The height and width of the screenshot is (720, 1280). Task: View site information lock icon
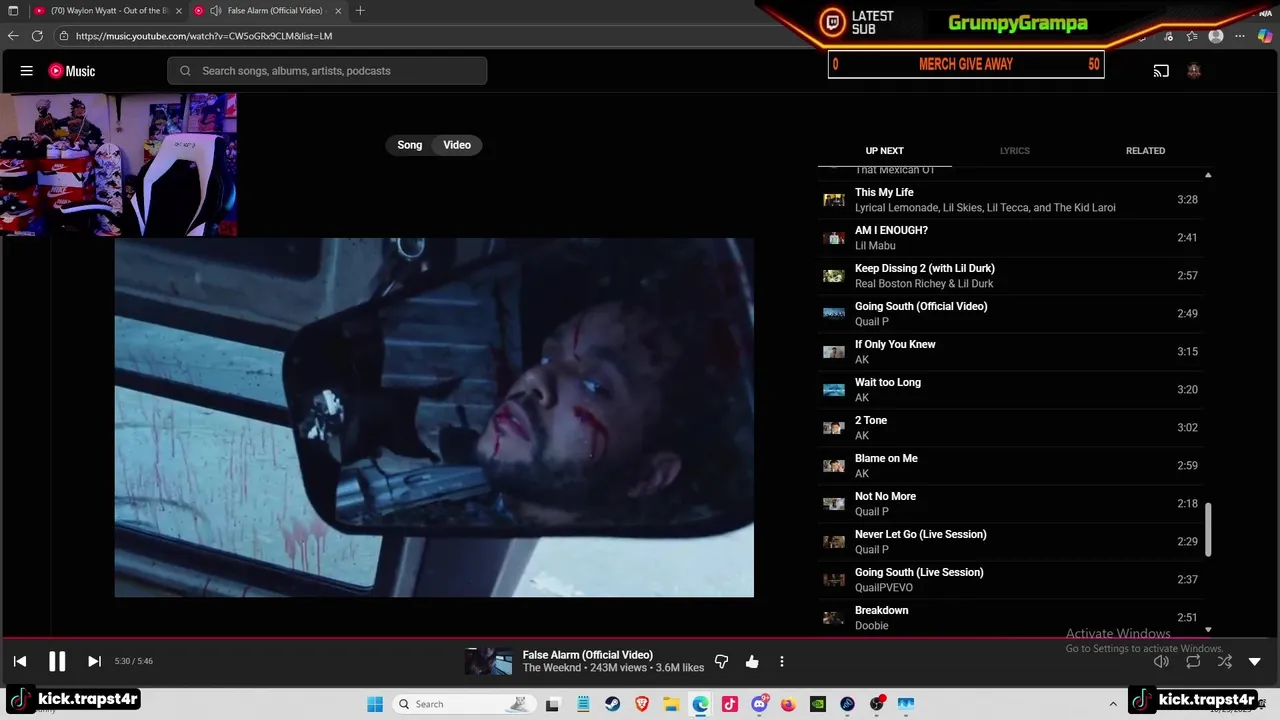64,36
